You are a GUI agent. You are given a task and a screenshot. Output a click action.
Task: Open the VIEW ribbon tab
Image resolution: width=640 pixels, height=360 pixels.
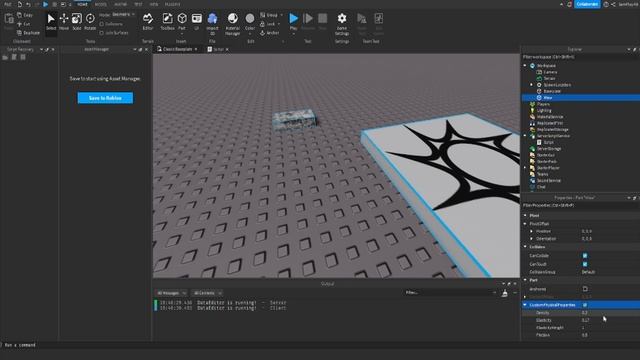pos(153,4)
